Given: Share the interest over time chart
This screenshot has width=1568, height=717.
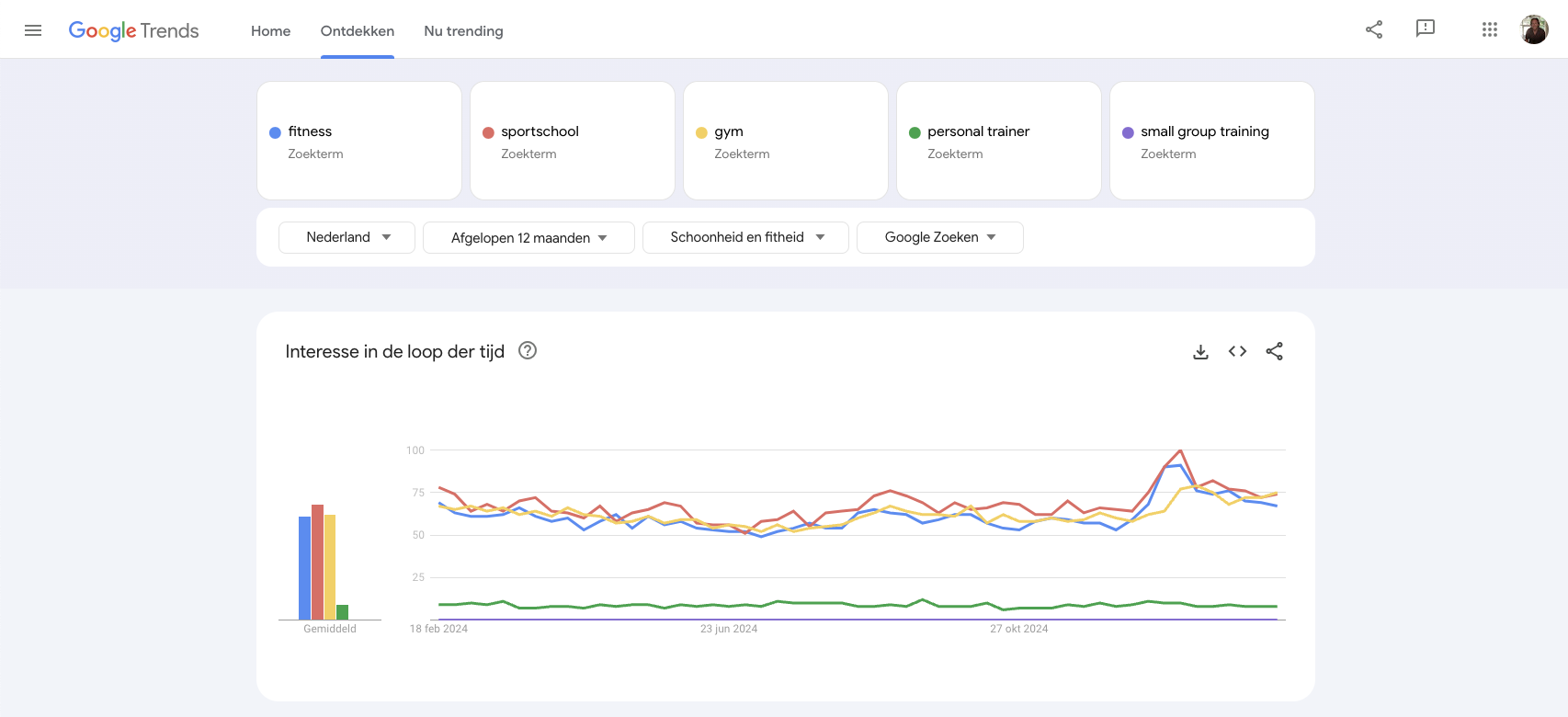Looking at the screenshot, I should tap(1274, 351).
